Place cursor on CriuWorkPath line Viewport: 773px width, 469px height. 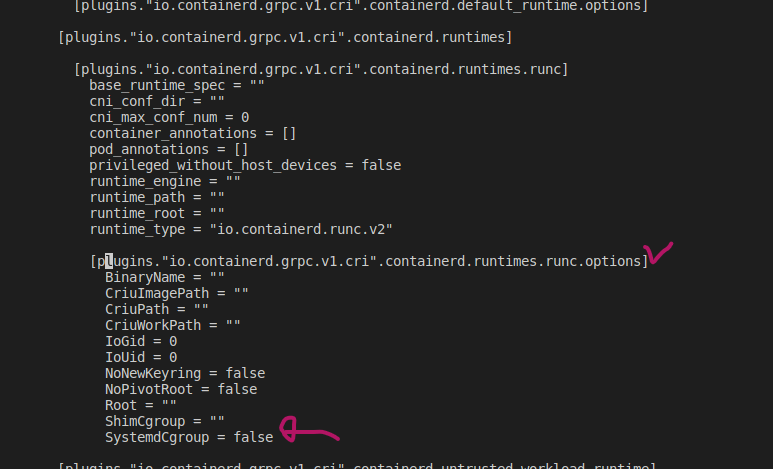point(173,325)
